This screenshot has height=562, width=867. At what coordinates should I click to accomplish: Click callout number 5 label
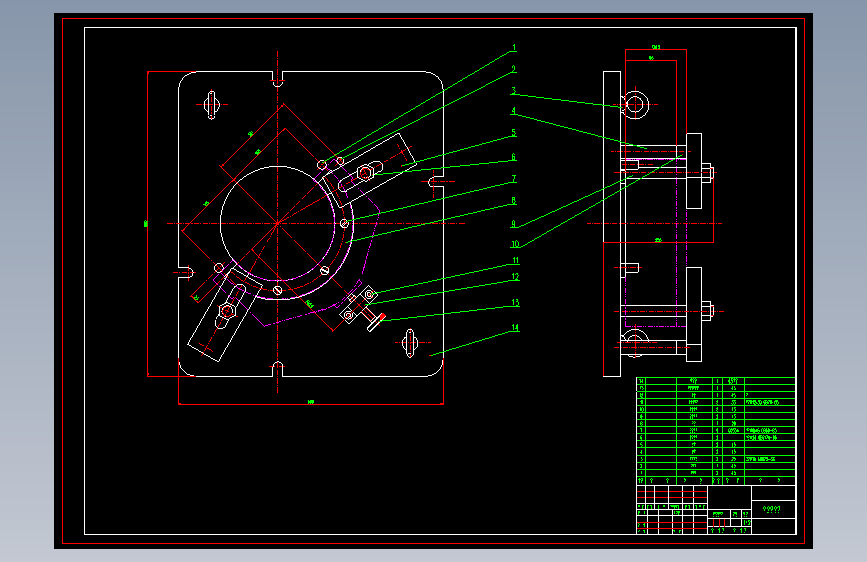coord(514,133)
